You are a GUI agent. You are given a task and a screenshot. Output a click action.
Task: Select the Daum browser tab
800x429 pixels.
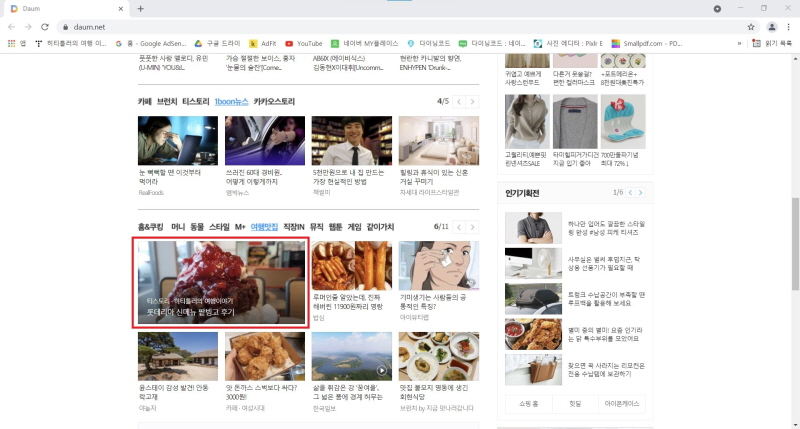point(65,9)
